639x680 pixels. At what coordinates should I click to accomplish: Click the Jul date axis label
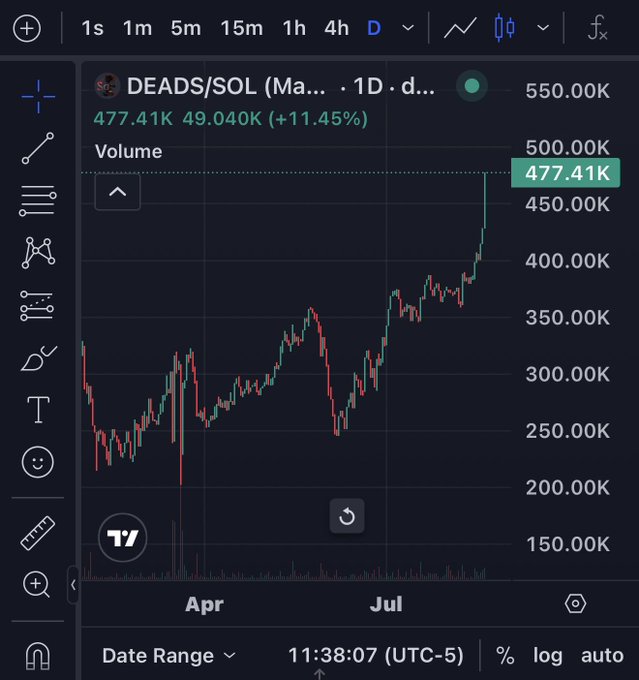[386, 604]
